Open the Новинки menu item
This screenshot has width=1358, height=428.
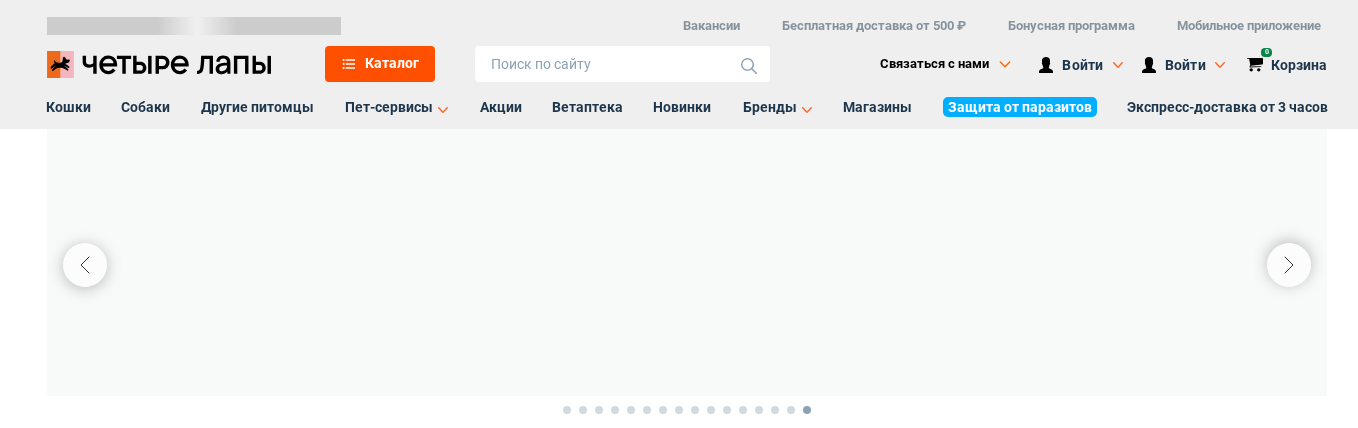click(x=682, y=107)
